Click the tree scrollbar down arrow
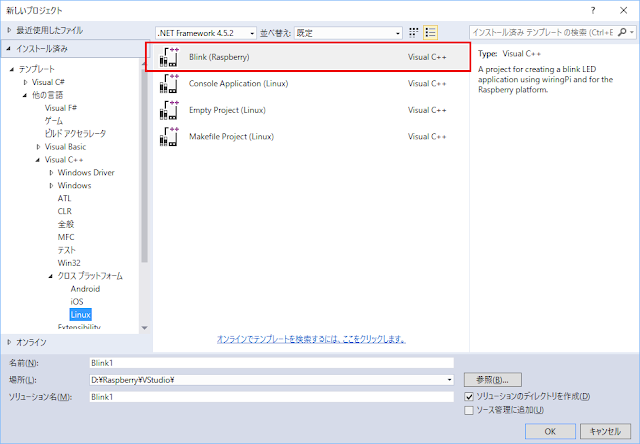This screenshot has height=444, width=640. pyautogui.click(x=144, y=328)
